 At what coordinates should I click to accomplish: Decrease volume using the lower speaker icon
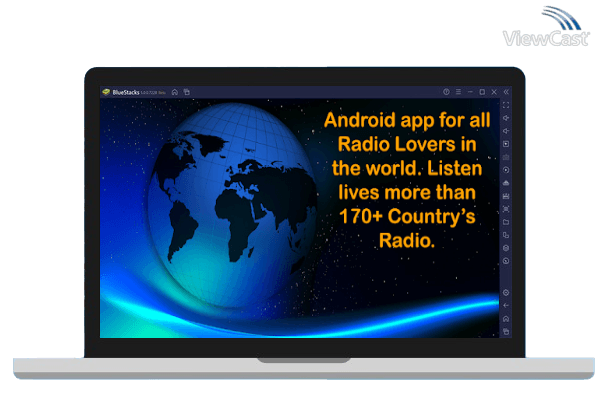pyautogui.click(x=506, y=131)
